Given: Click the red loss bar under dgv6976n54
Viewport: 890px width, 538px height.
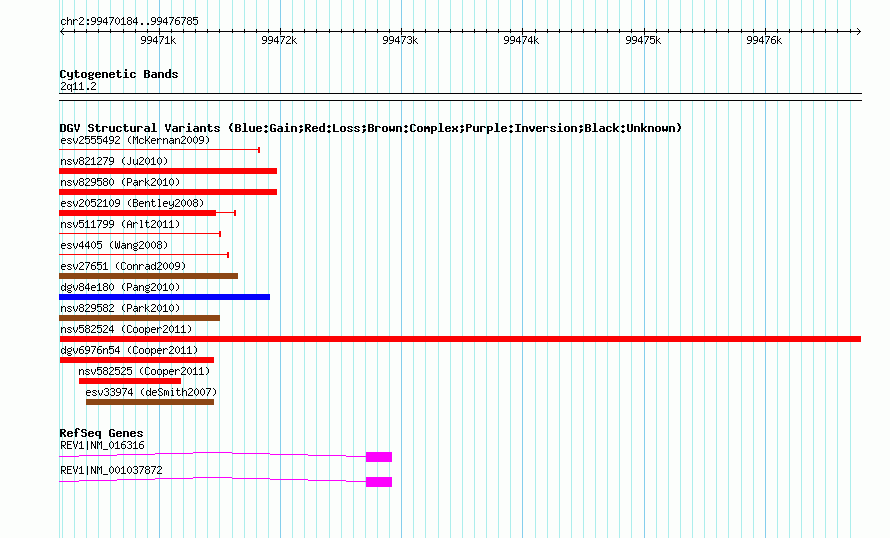Looking at the screenshot, I should [136, 360].
